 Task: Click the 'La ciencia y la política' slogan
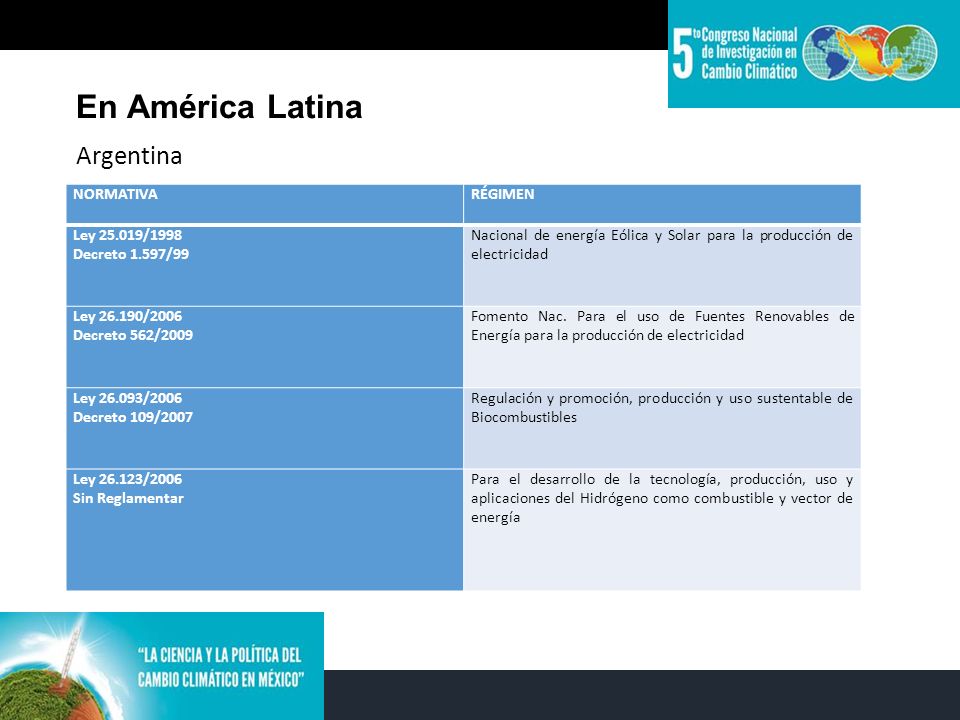220,667
